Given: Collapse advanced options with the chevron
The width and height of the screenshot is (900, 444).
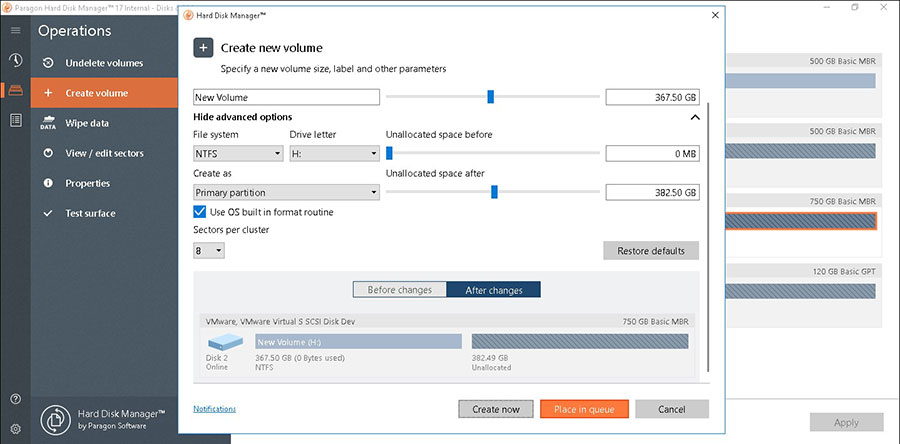Looking at the screenshot, I should 695,117.
